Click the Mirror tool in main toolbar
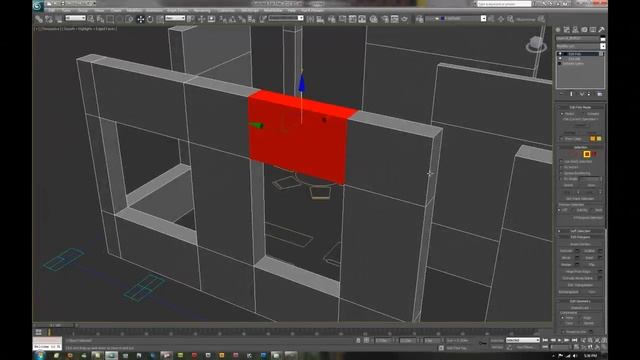The height and width of the screenshot is (360, 640). pos(311,19)
